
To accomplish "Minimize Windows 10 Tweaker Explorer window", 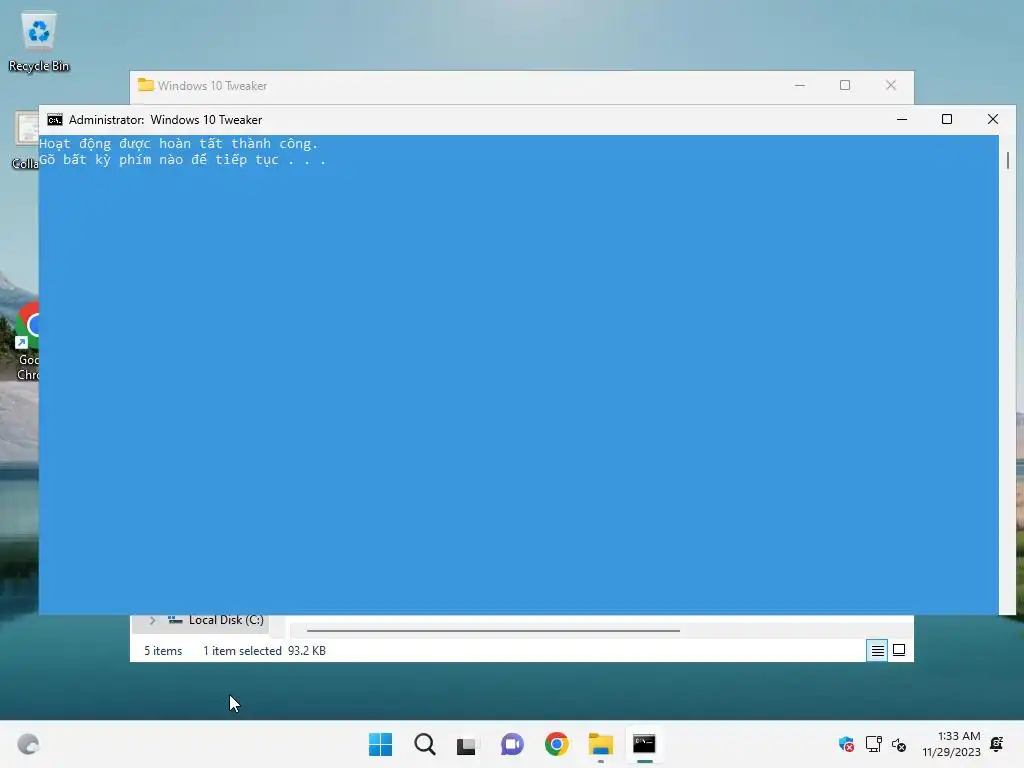I will click(800, 86).
